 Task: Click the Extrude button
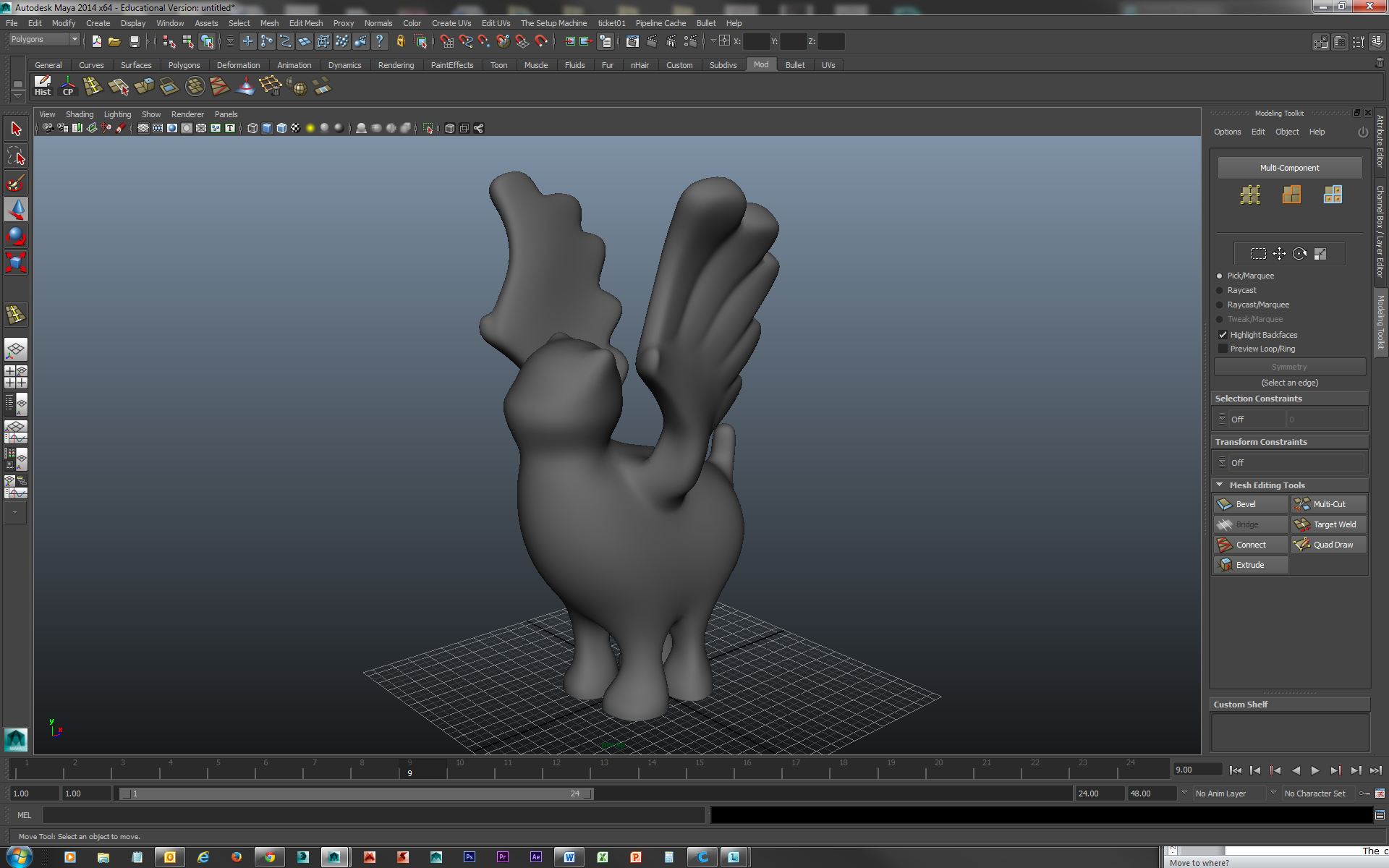(x=1250, y=565)
